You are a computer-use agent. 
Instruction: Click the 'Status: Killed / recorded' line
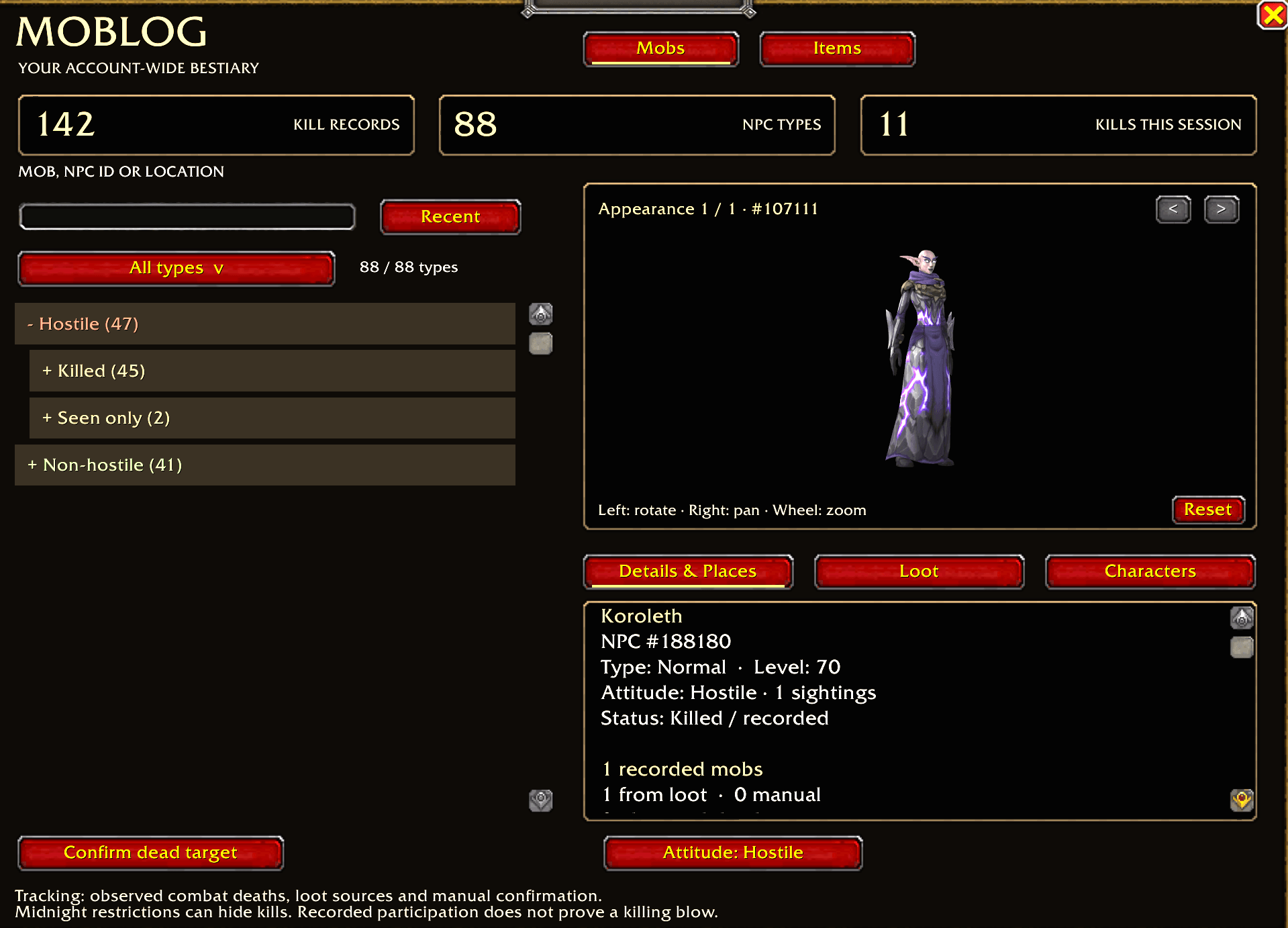coord(715,718)
